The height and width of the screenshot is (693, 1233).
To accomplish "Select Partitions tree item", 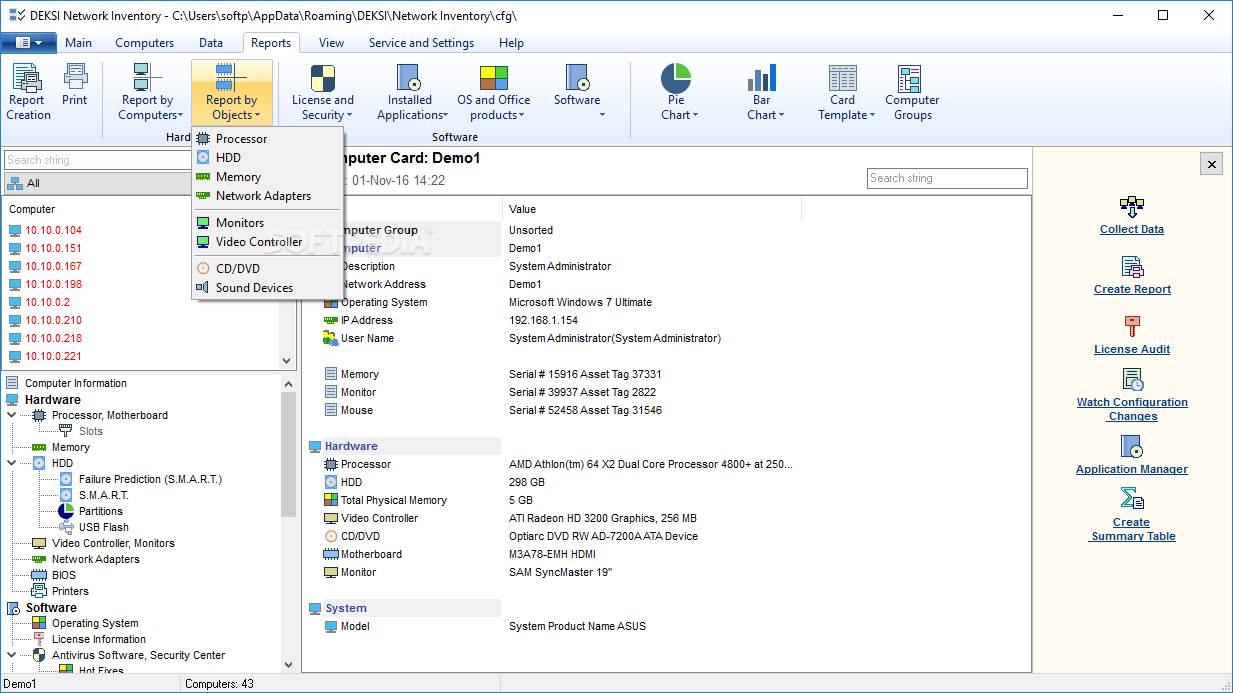I will click(x=101, y=511).
